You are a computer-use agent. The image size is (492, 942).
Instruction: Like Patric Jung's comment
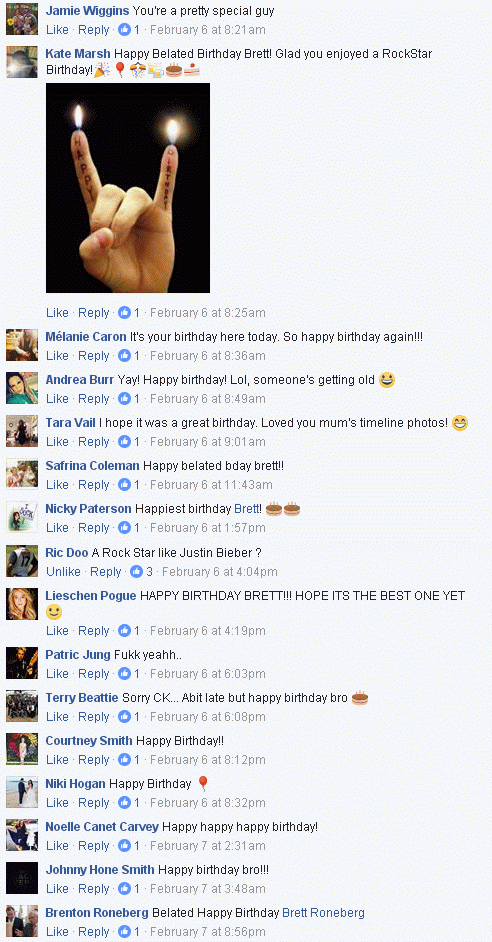pyautogui.click(x=57, y=673)
